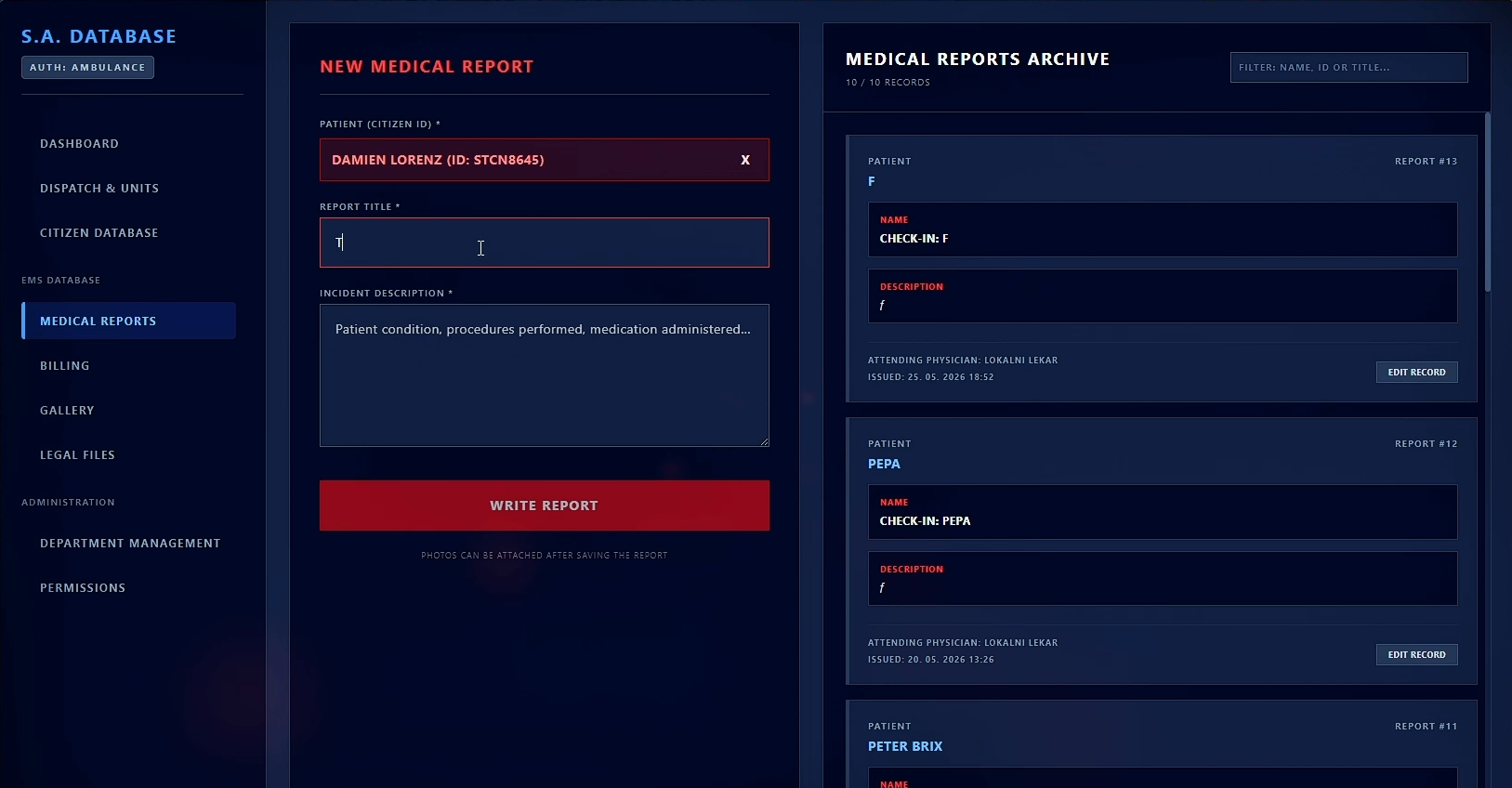Click the 'REPORT #11' label

coord(1427,727)
